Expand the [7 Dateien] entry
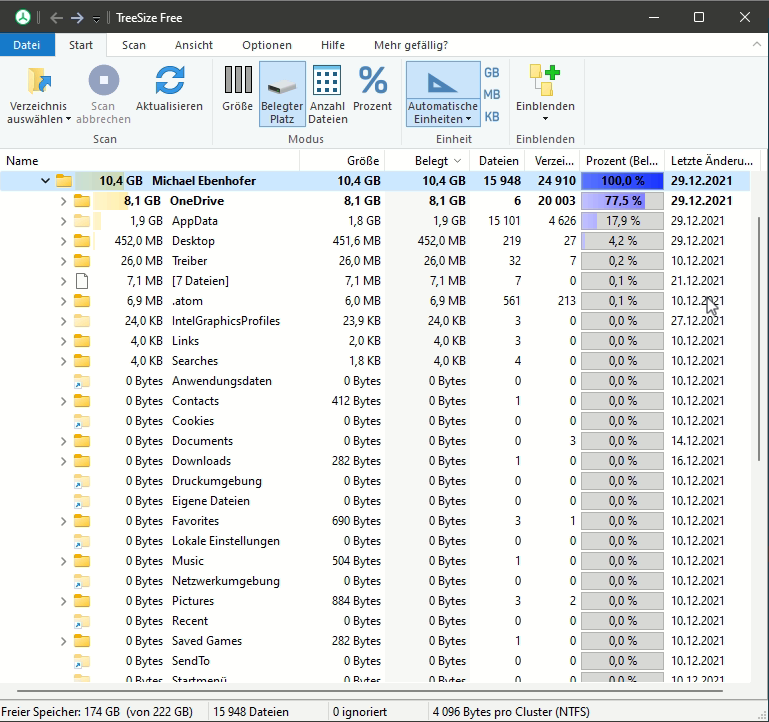The image size is (769, 722). (x=63, y=281)
